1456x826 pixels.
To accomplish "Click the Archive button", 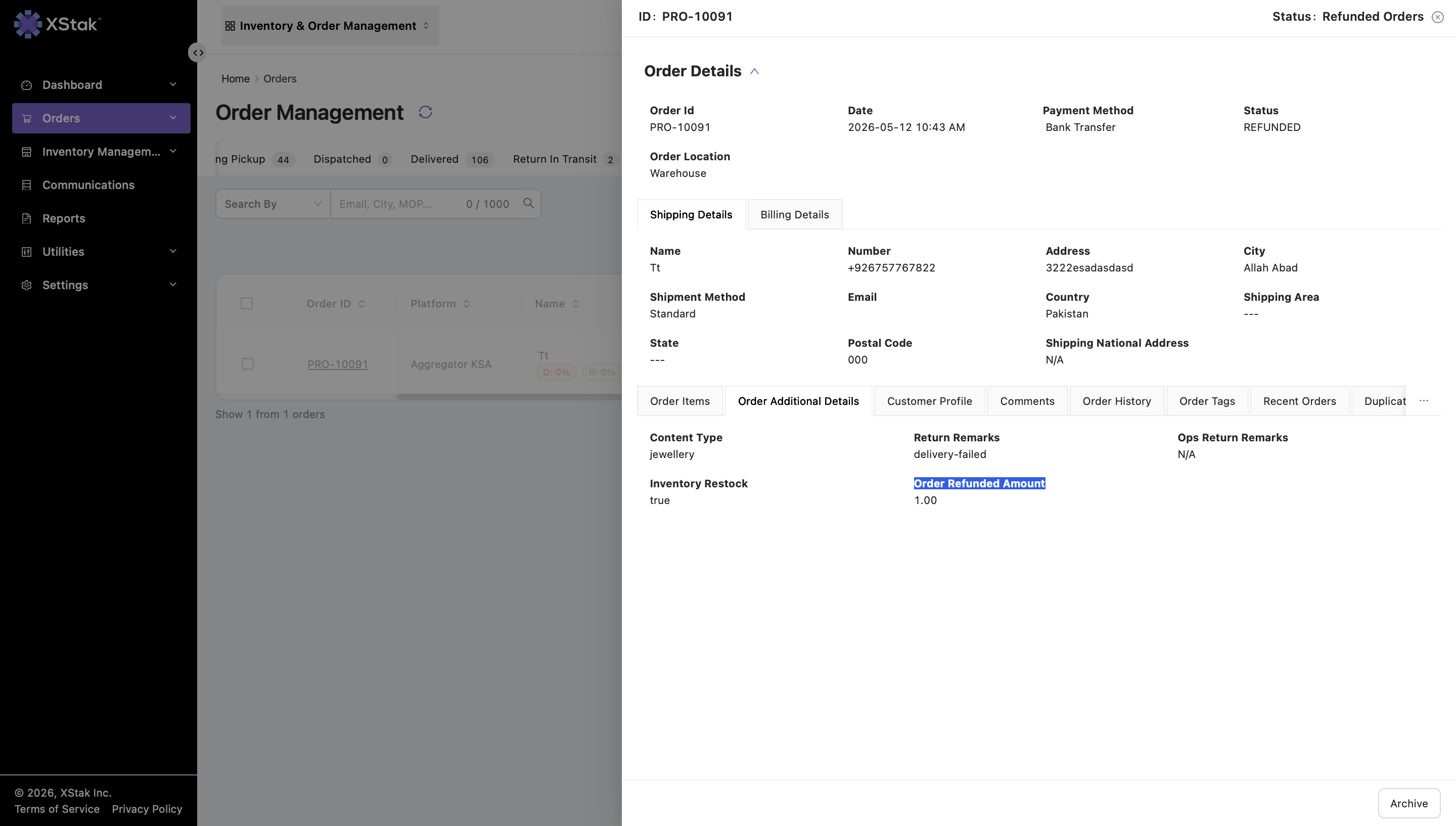I will click(x=1409, y=803).
